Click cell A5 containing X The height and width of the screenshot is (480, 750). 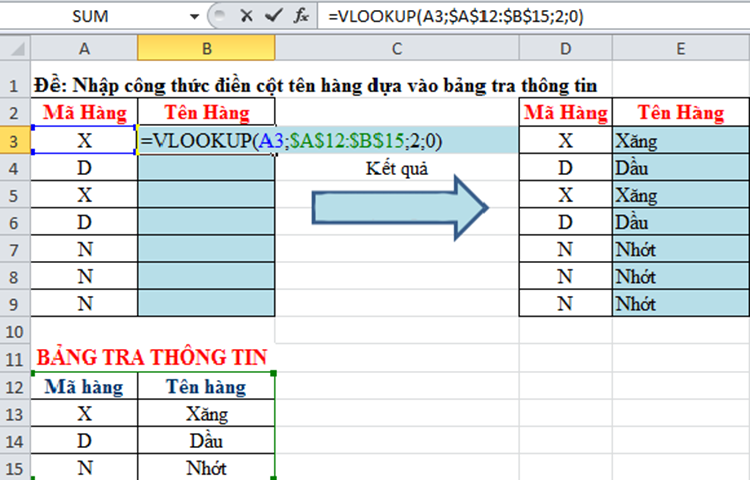(x=85, y=195)
